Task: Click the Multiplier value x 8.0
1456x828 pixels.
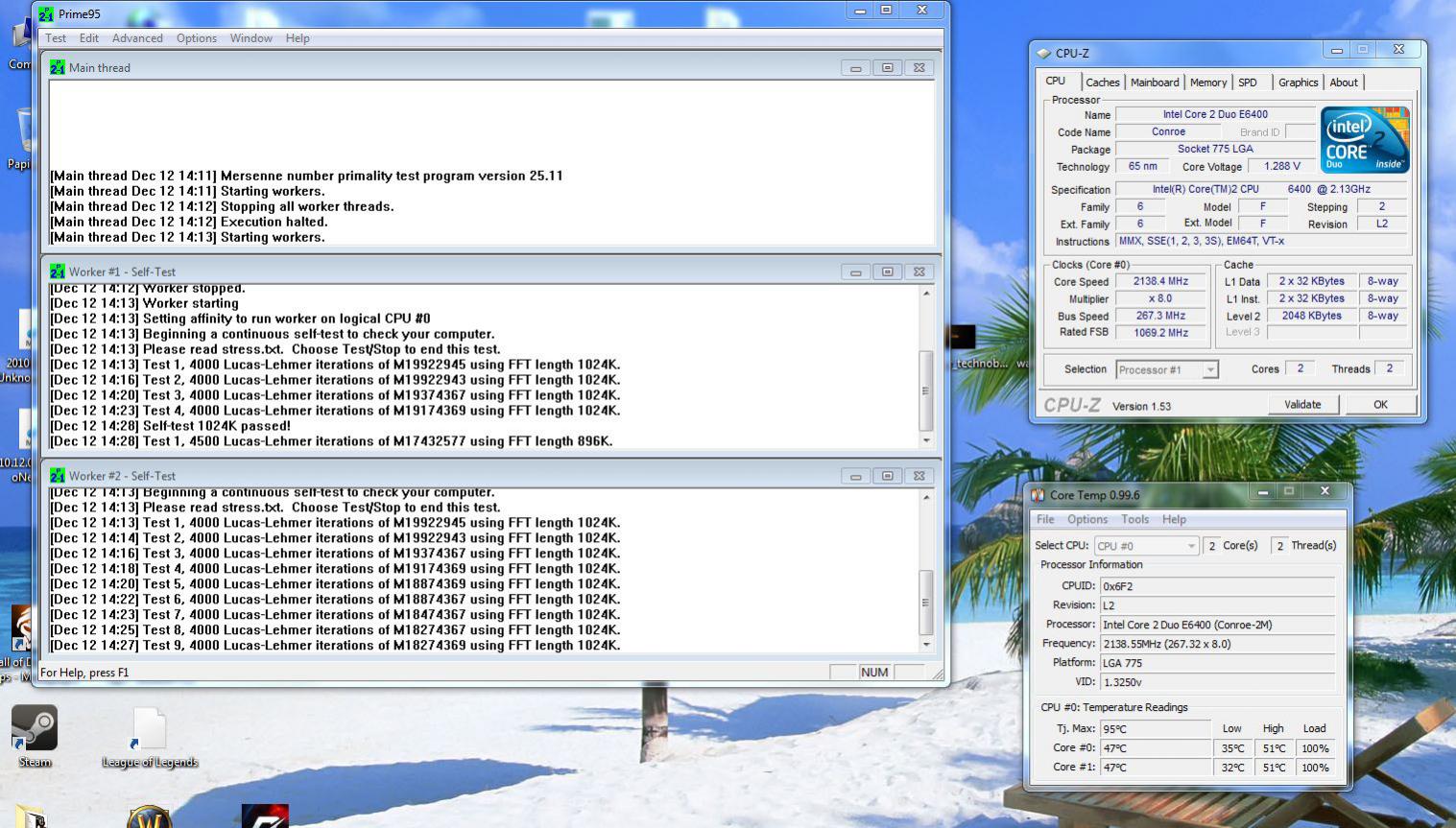Action: tap(1160, 298)
